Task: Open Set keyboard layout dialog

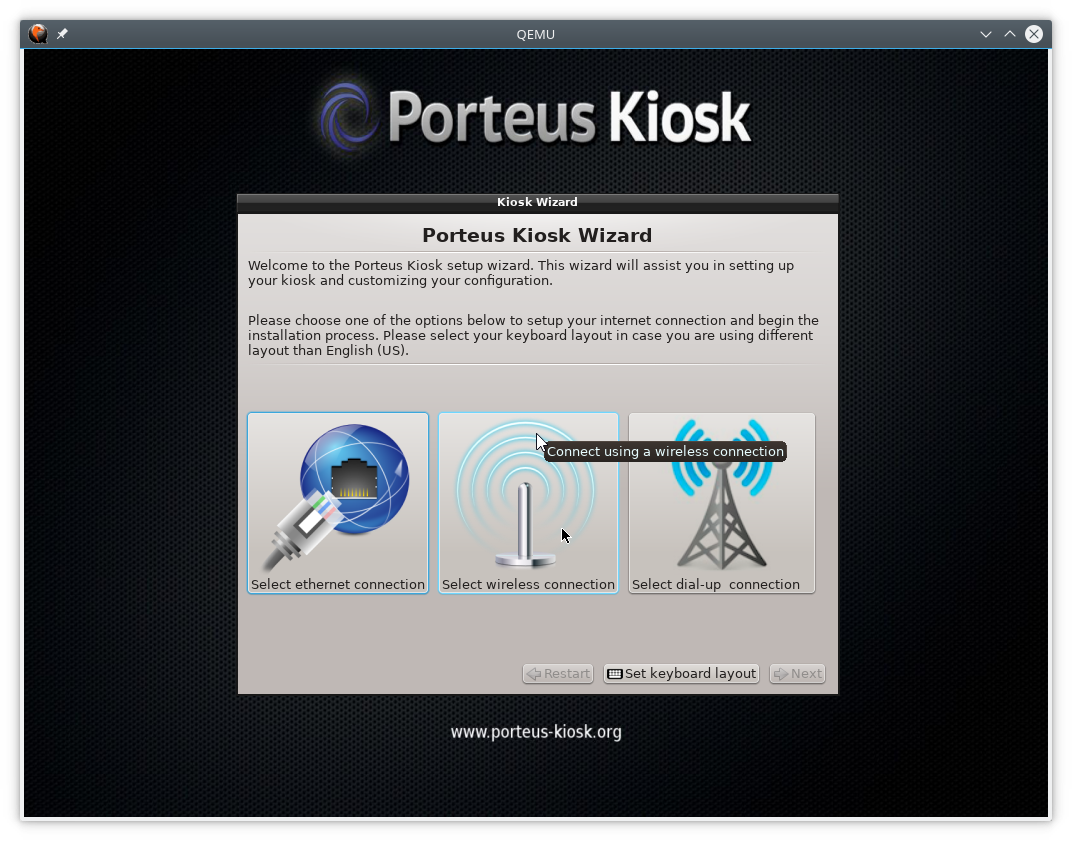Action: pyautogui.click(x=682, y=673)
